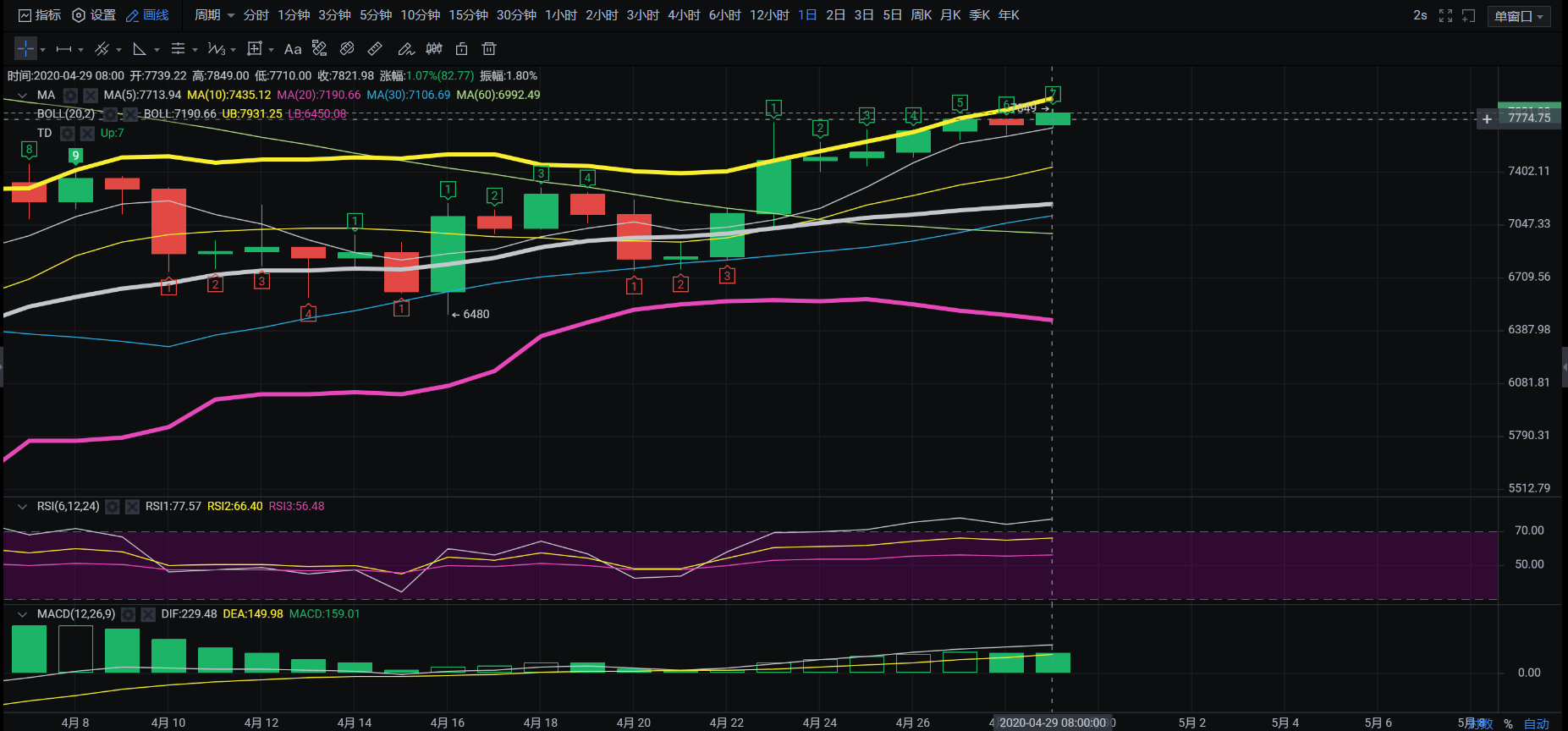Select the freehand pen drawing tool
1568x731 pixels.
click(x=406, y=48)
